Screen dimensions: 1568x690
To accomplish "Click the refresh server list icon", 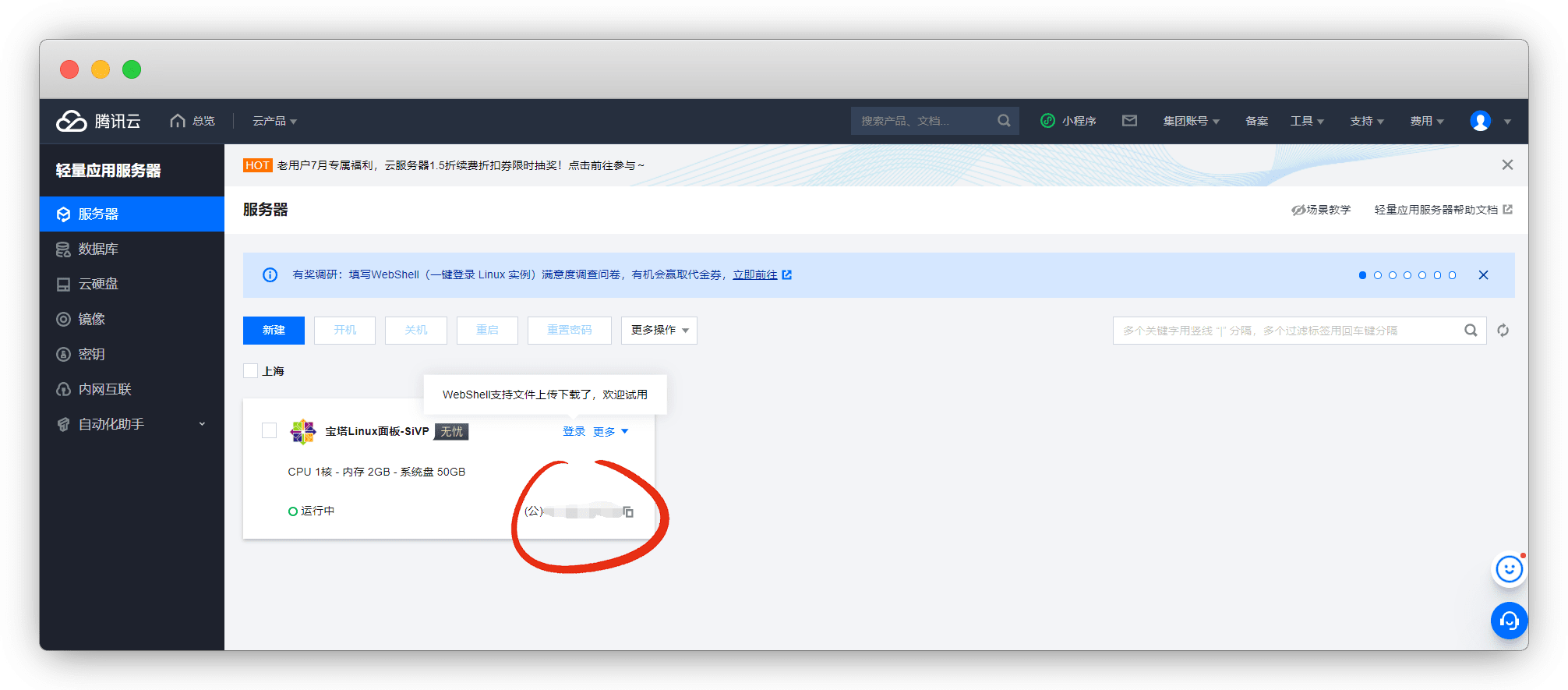I will (1503, 331).
